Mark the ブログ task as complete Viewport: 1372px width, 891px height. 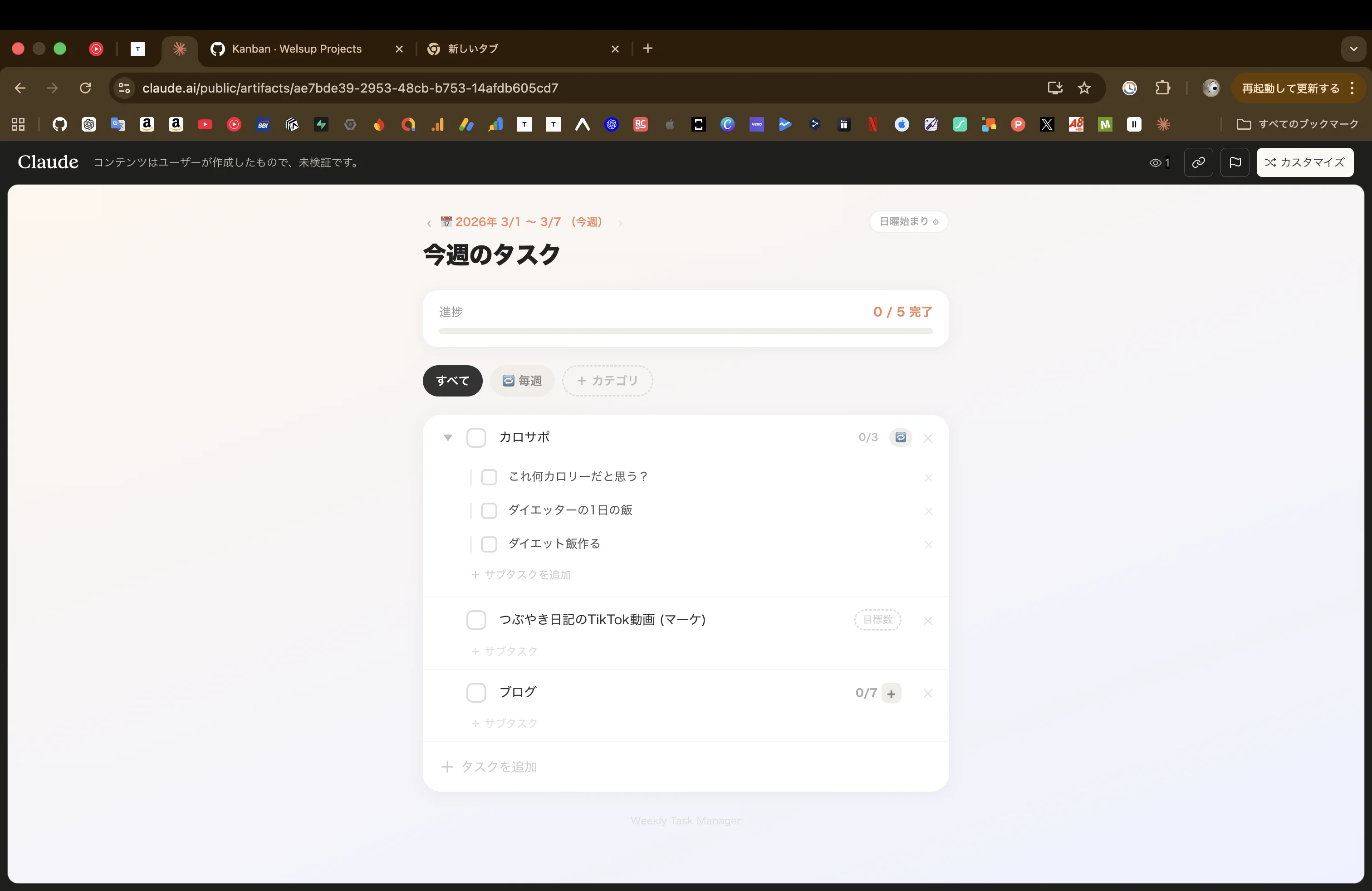pos(477,692)
